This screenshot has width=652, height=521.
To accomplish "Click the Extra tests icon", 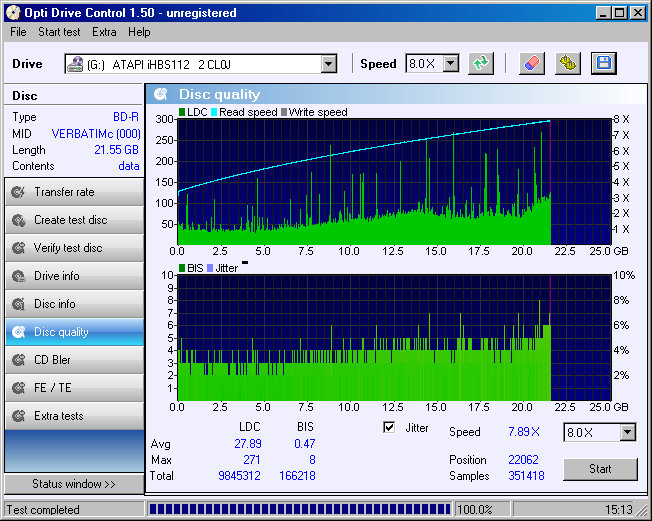I will coord(18,416).
